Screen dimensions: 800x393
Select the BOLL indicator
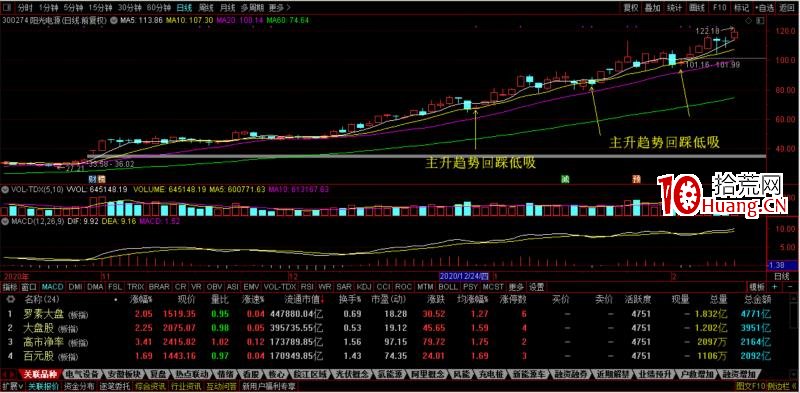coord(448,287)
